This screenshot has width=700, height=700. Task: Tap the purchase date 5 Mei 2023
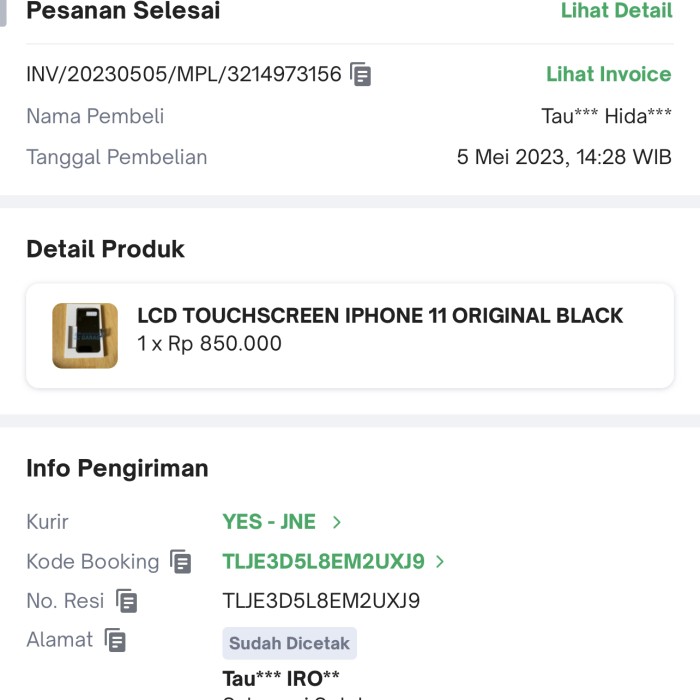coord(564,157)
